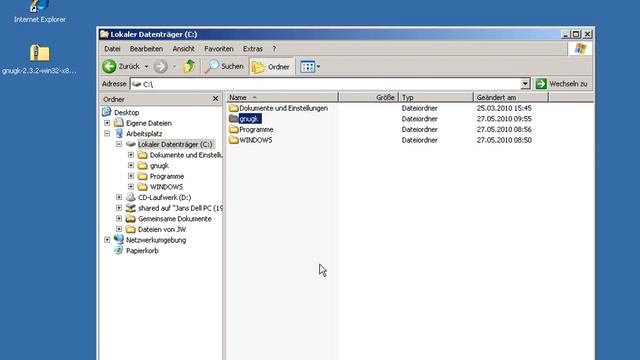Collapse Arbeitsplatz tree node

click(107, 133)
